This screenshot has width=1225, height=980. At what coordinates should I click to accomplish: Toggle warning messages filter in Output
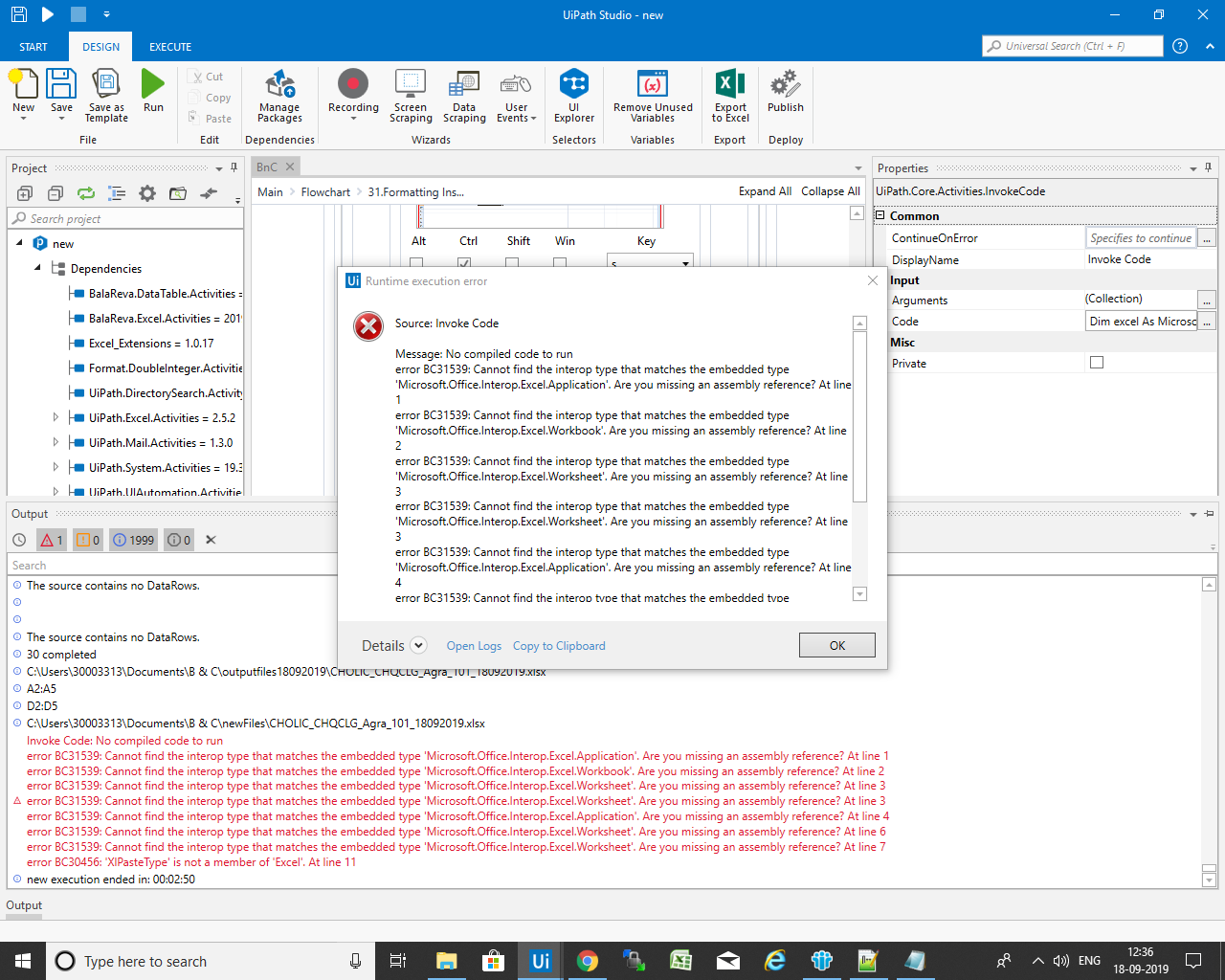point(88,540)
